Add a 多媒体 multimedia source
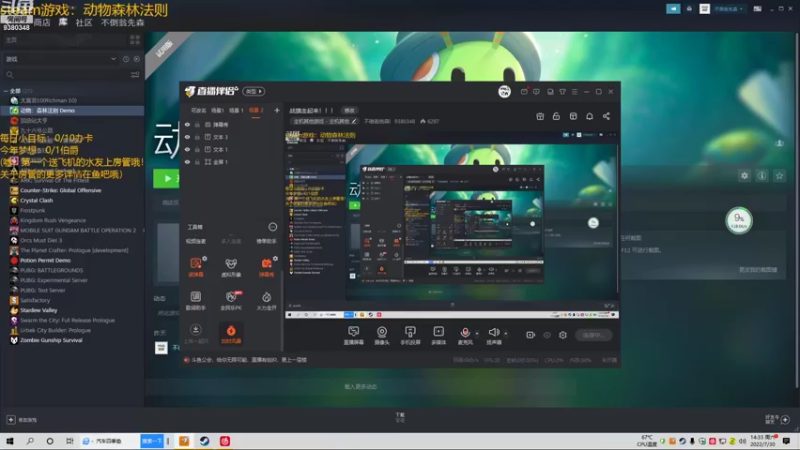800x450 pixels. coord(439,336)
